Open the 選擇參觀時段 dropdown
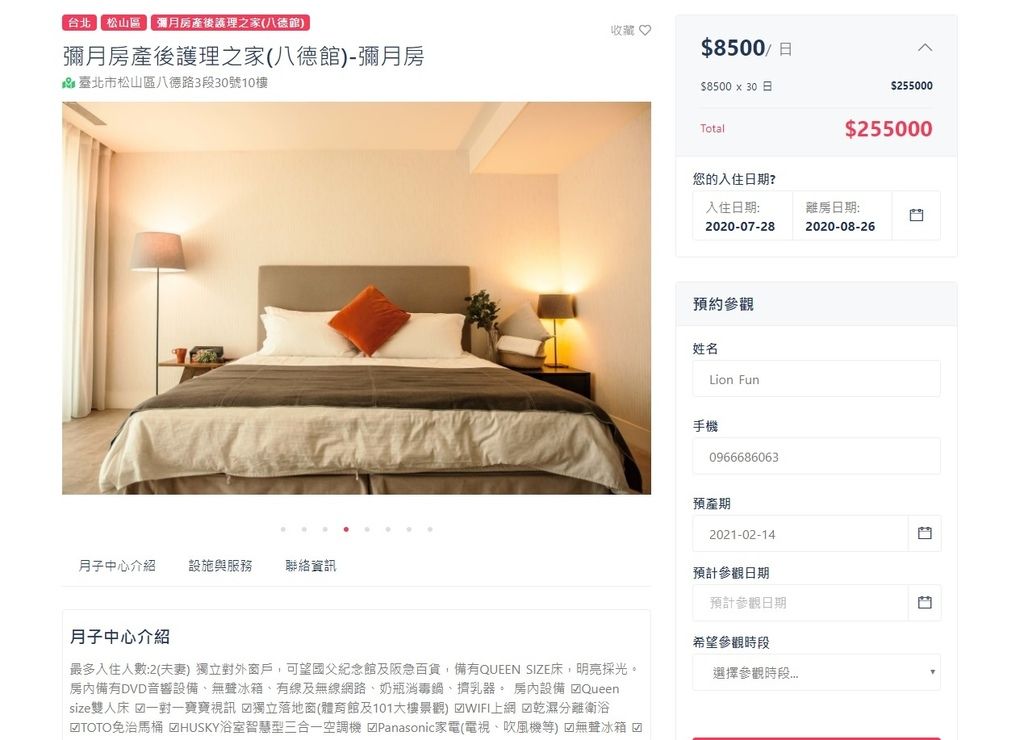 [816, 672]
